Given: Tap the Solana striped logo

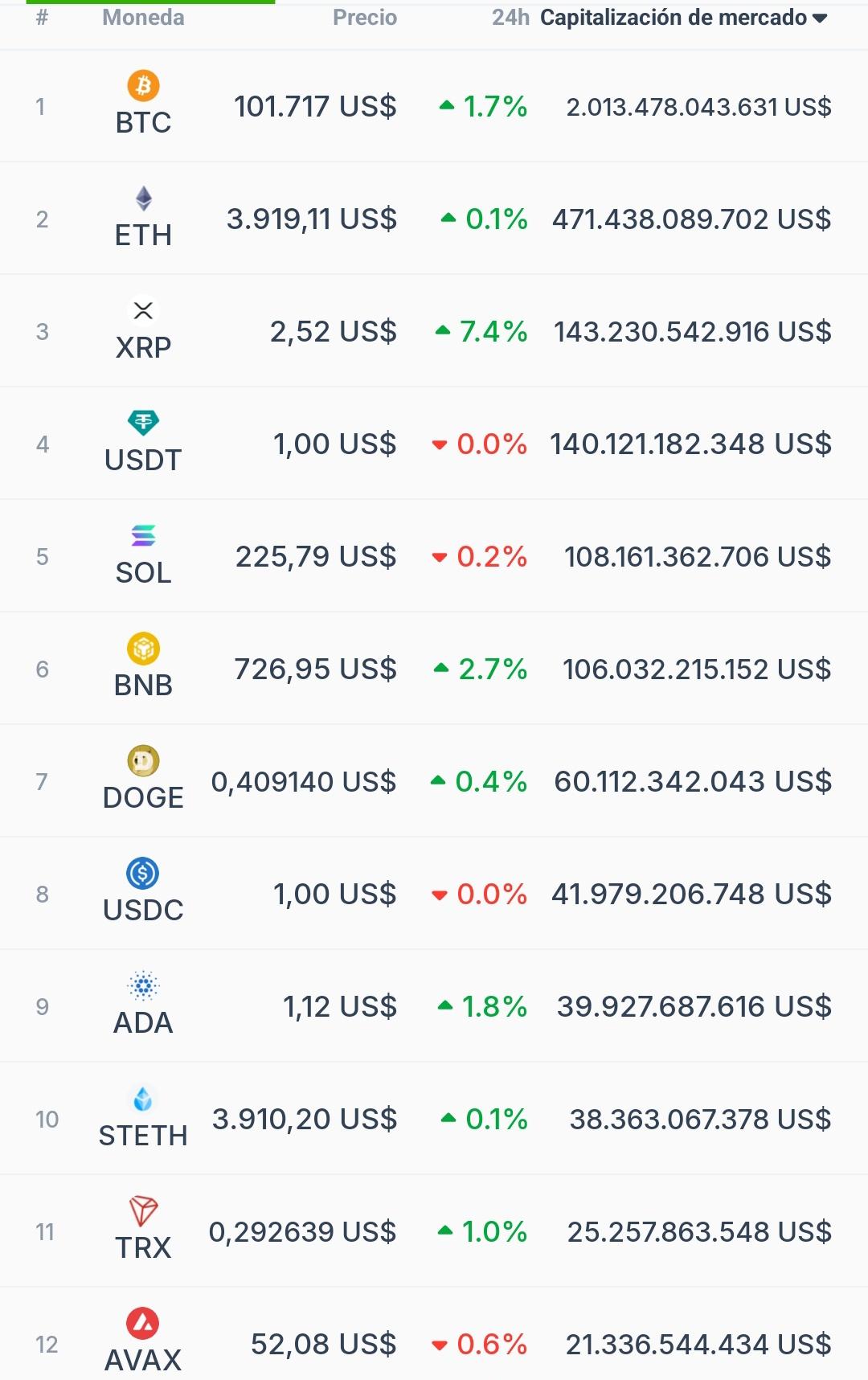Looking at the screenshot, I should coord(143,535).
